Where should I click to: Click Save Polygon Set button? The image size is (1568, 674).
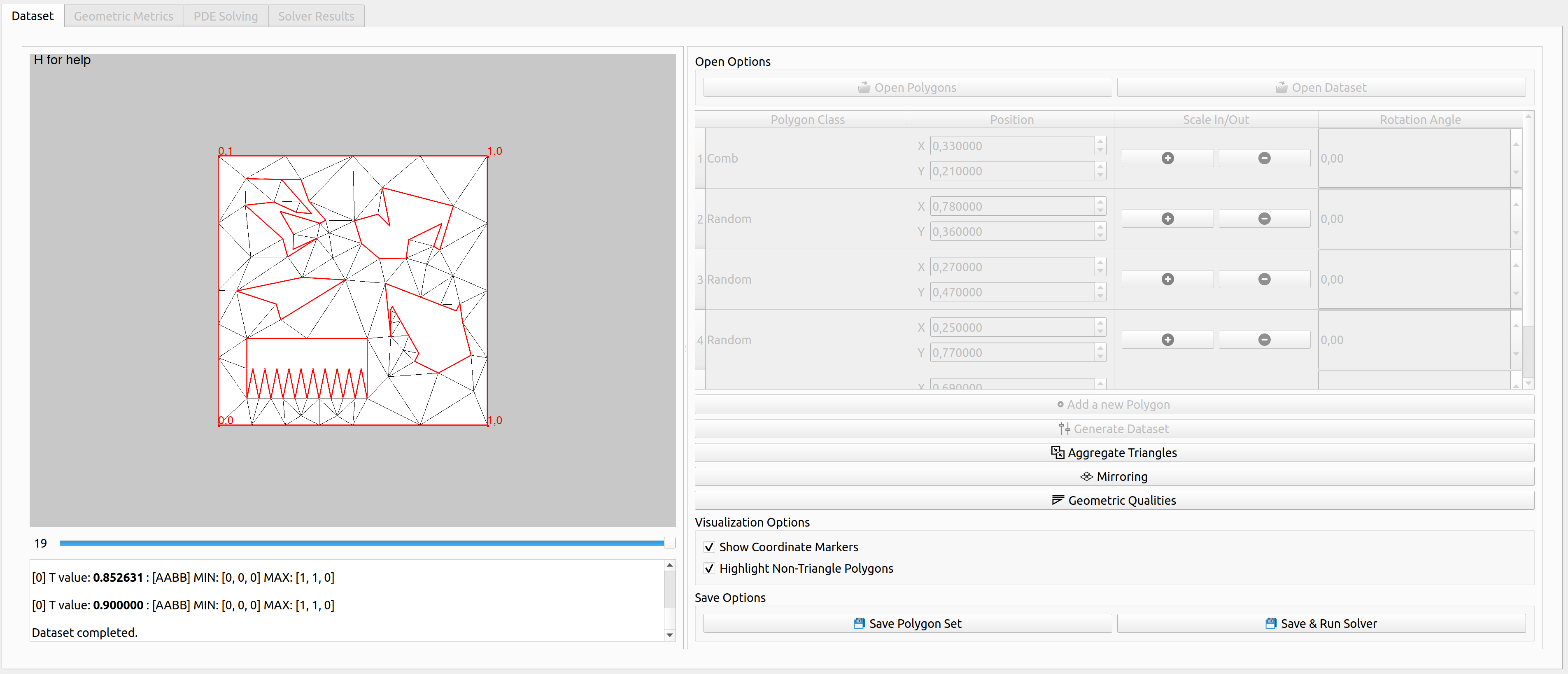907,623
